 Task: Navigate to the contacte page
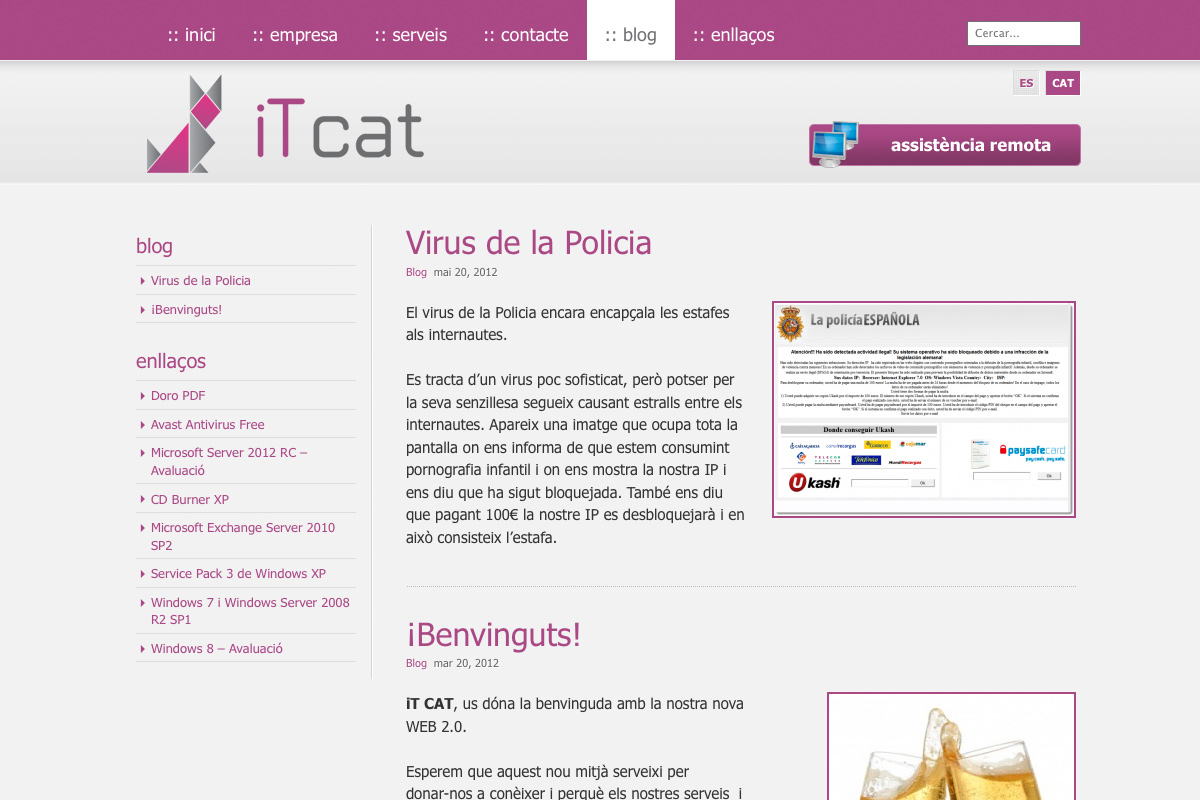[x=526, y=35]
